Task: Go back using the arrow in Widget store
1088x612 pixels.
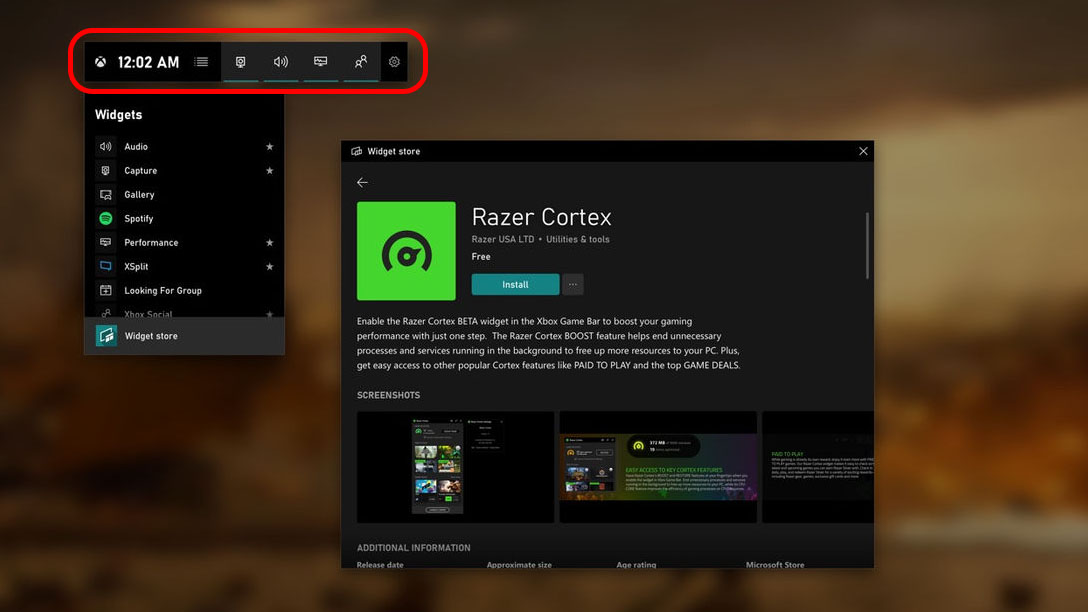Action: click(x=362, y=182)
